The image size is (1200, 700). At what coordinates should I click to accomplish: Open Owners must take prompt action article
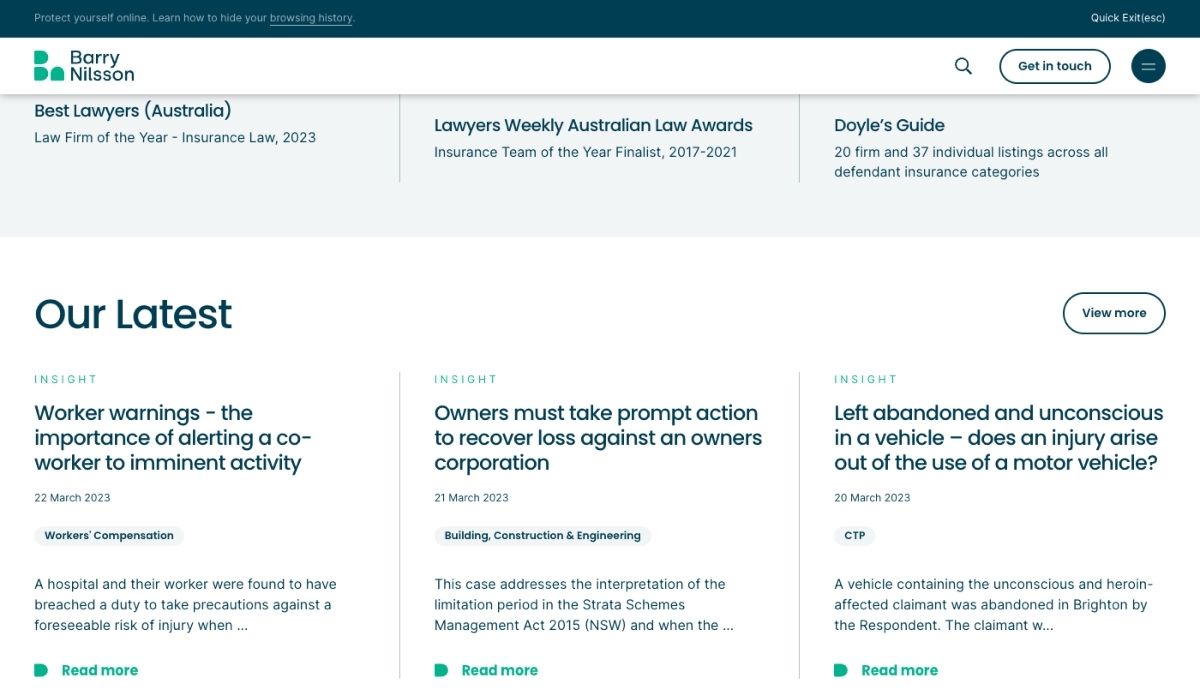click(597, 438)
